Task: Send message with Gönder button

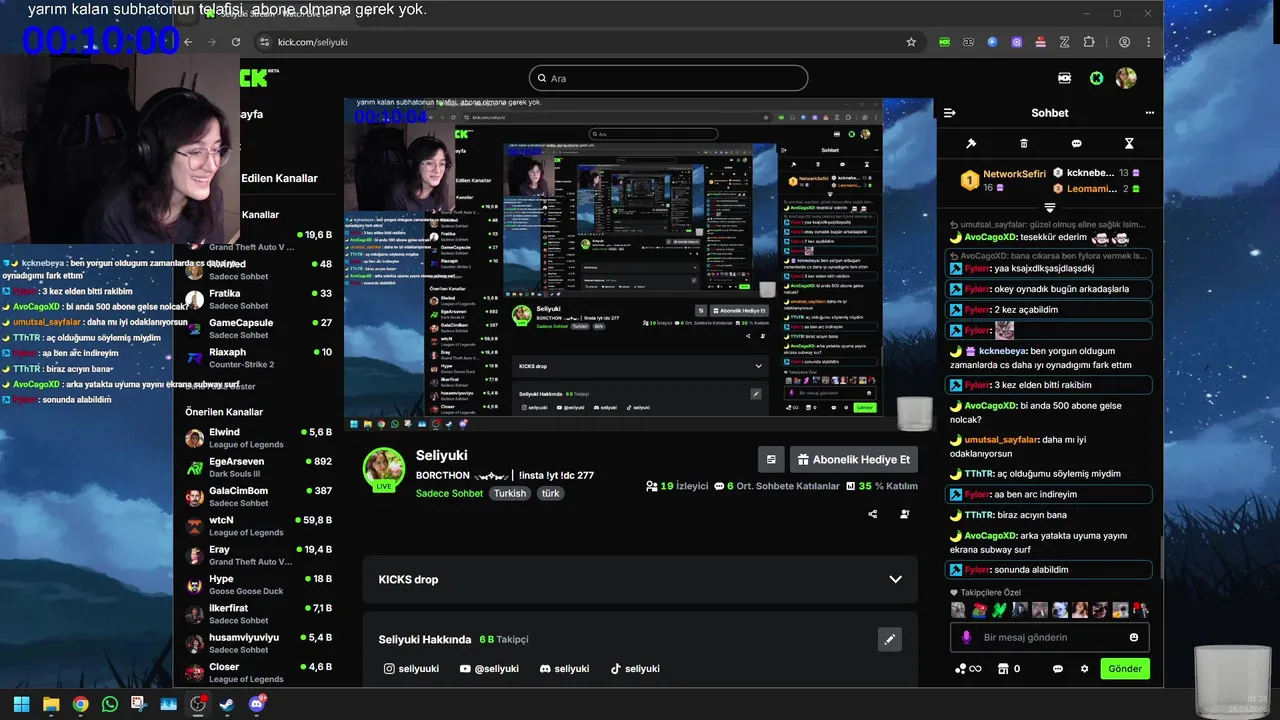Action: [x=1125, y=669]
